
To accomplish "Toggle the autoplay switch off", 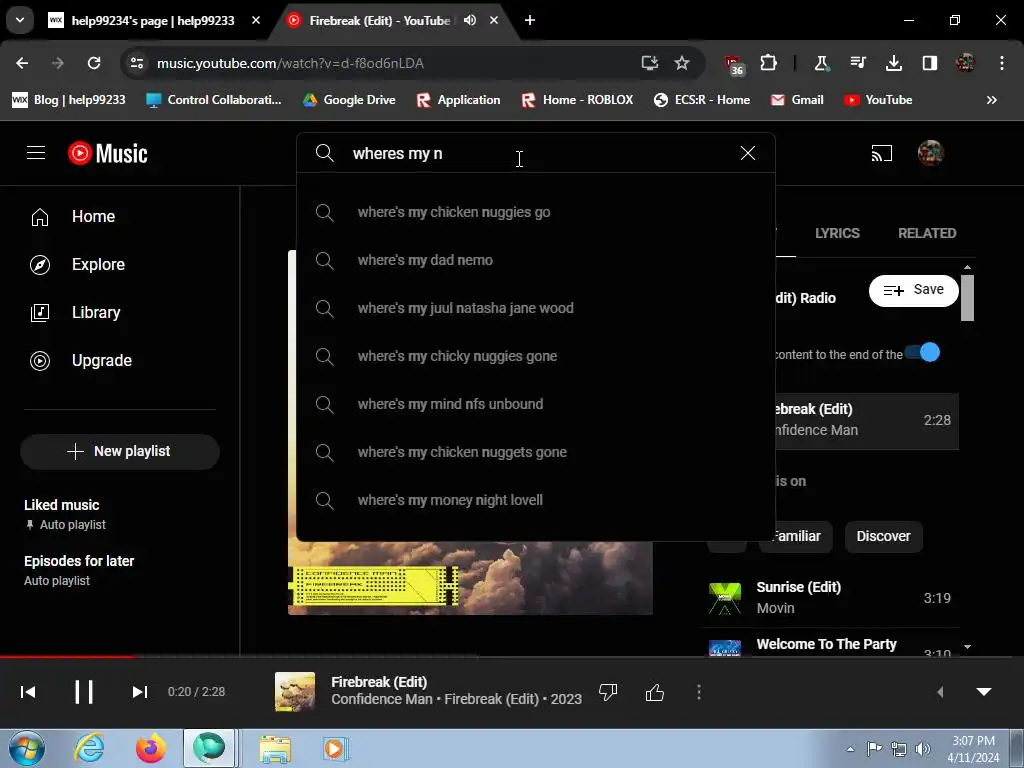I will click(x=922, y=353).
